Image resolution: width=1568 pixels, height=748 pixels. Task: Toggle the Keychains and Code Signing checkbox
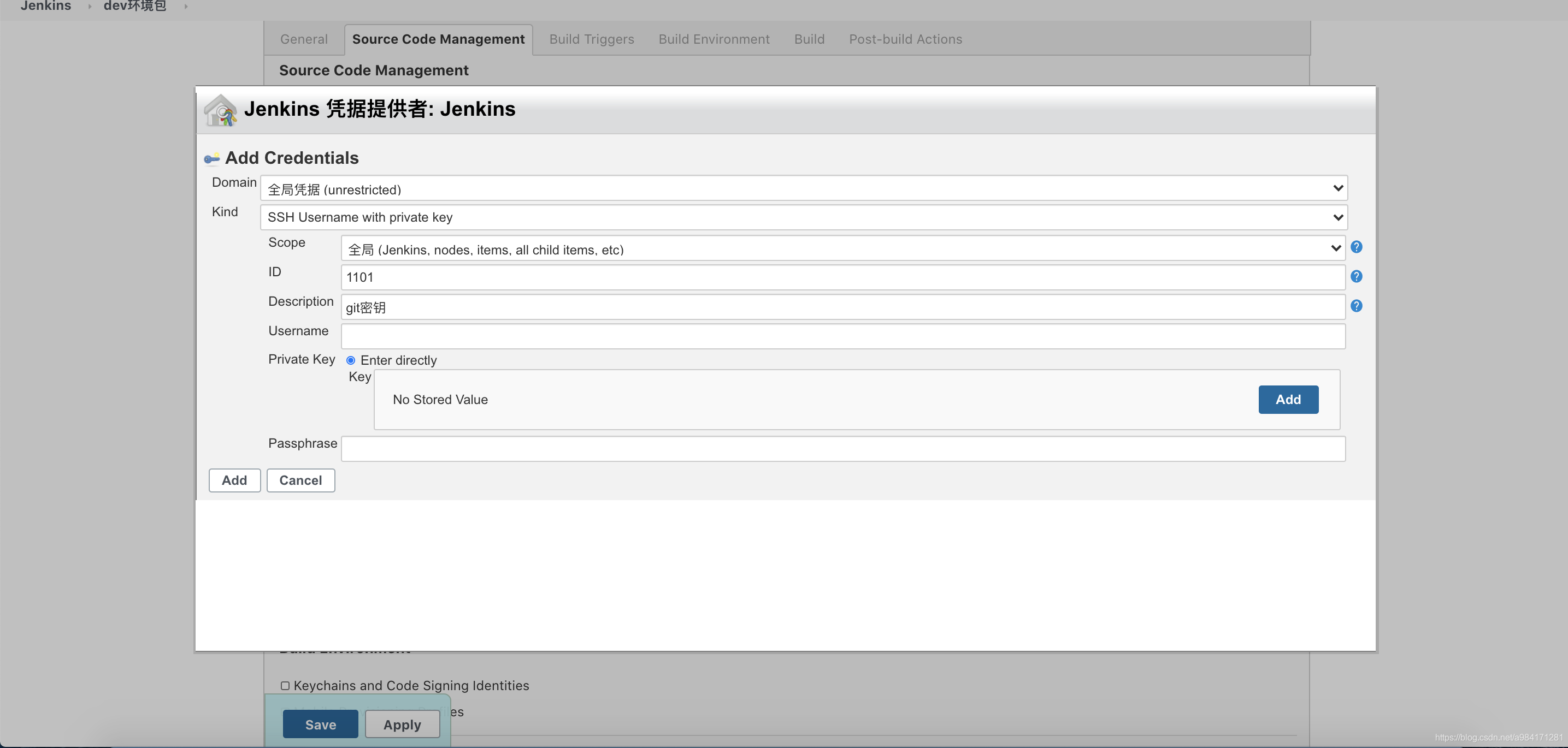pos(284,685)
